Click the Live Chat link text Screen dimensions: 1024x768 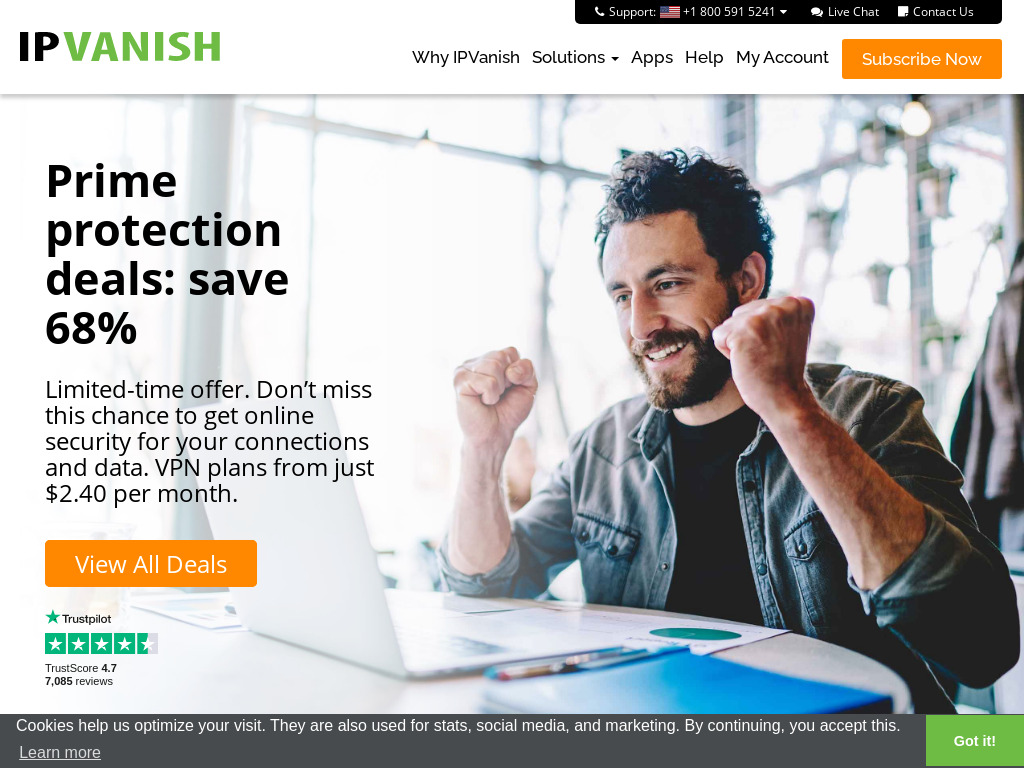(x=853, y=12)
